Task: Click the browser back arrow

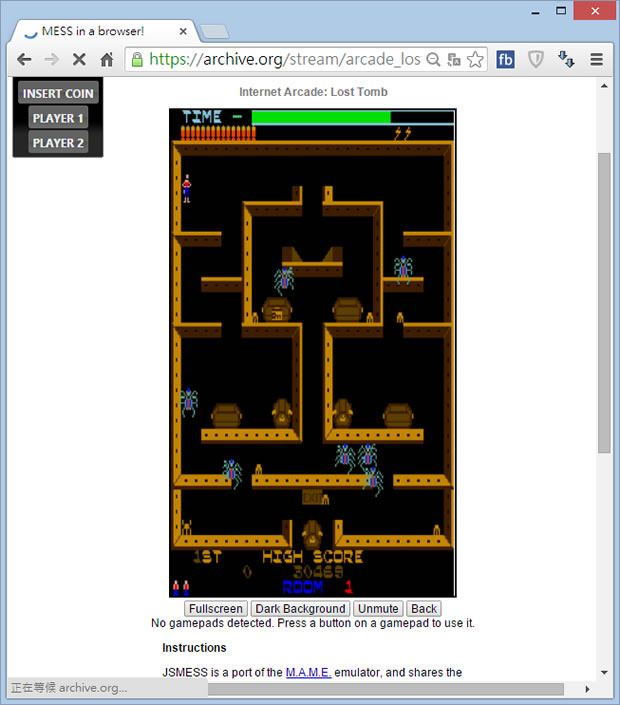Action: (24, 60)
